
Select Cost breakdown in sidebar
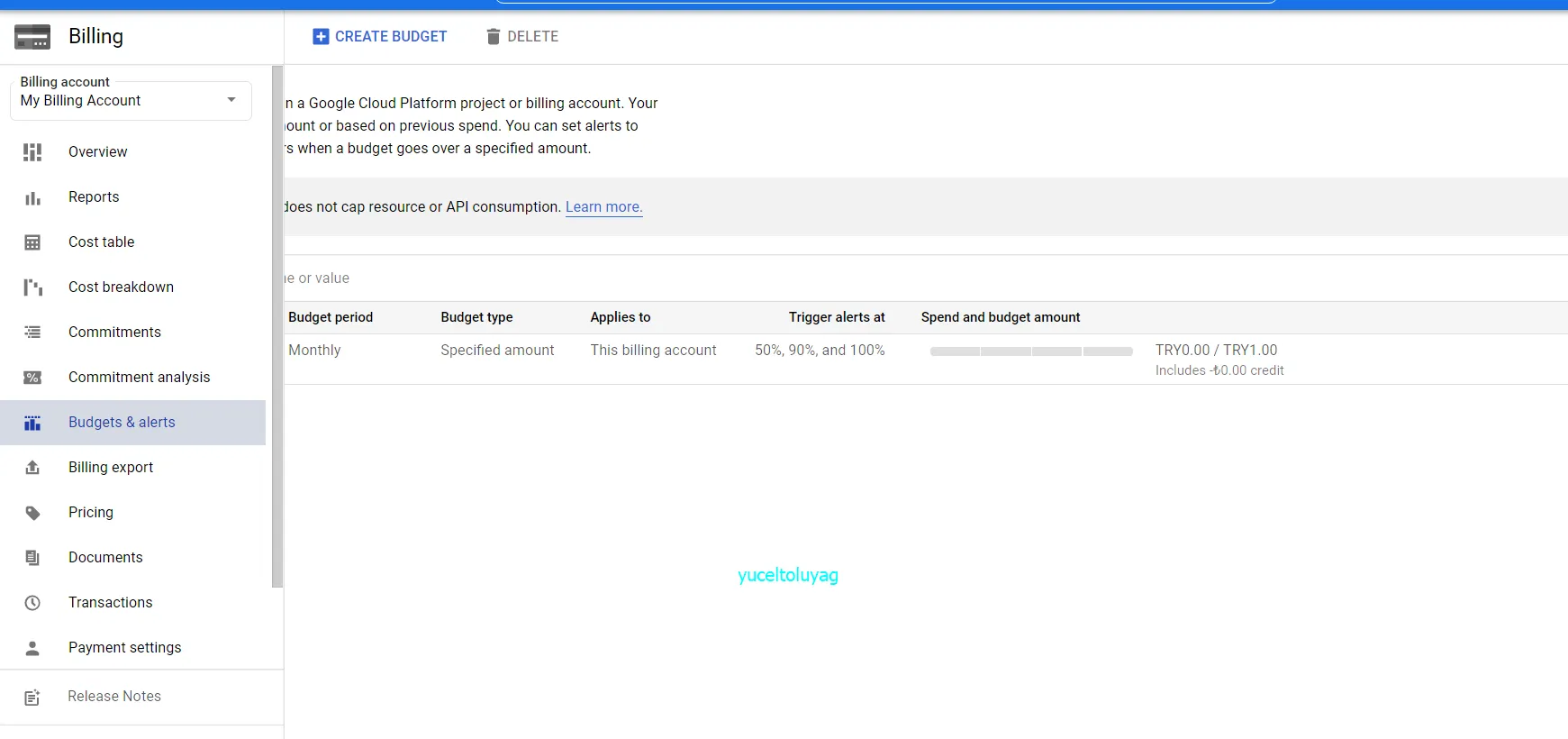[x=132, y=287]
